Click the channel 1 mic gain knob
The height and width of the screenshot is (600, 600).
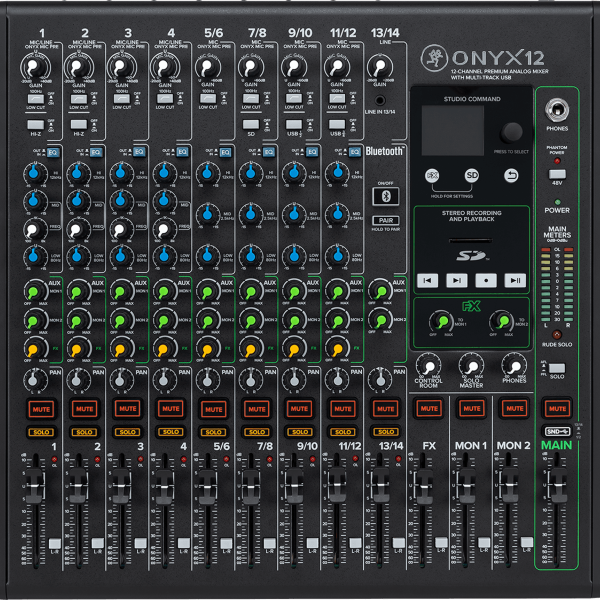[x=35, y=67]
